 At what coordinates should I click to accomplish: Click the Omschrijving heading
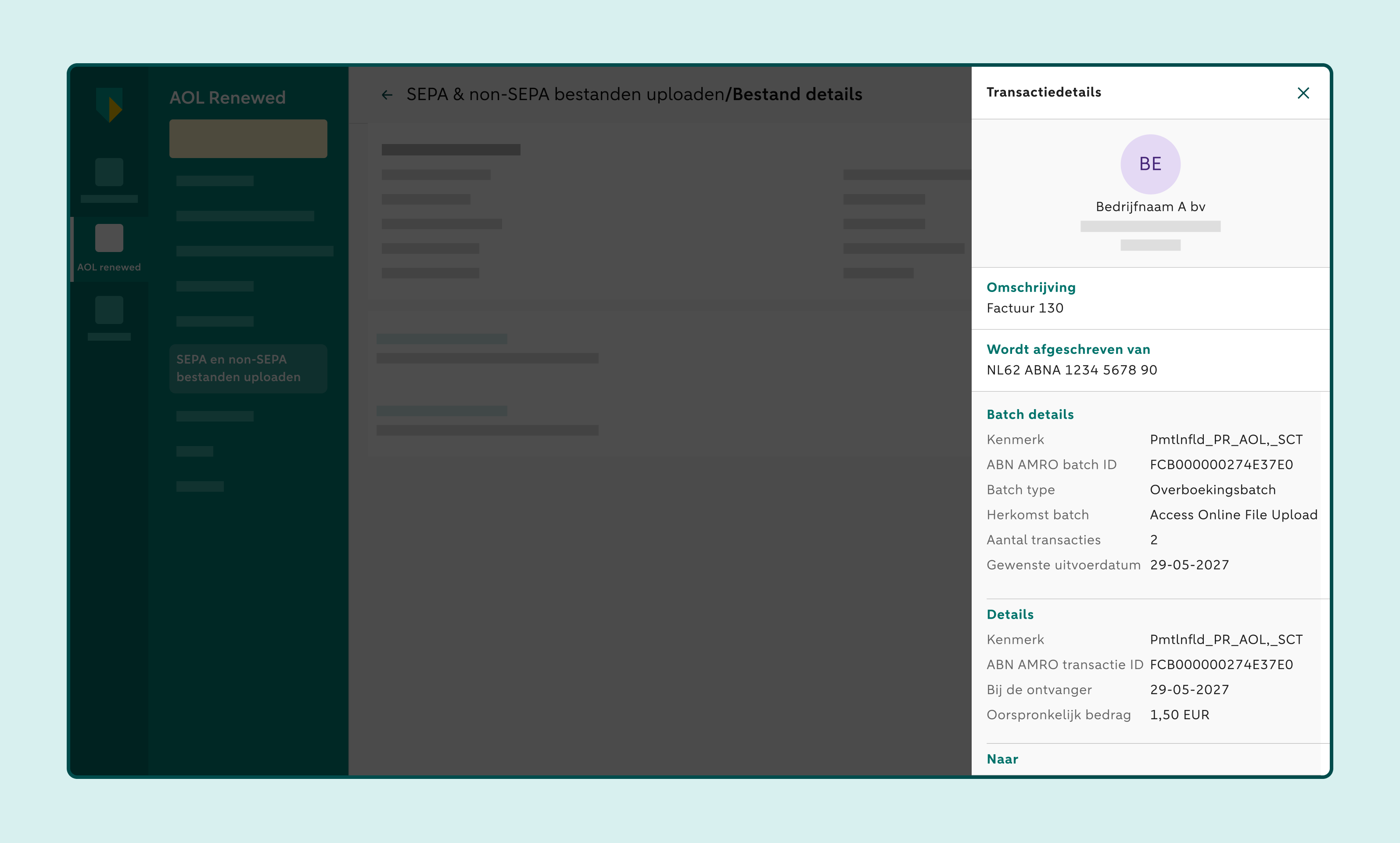(1031, 288)
